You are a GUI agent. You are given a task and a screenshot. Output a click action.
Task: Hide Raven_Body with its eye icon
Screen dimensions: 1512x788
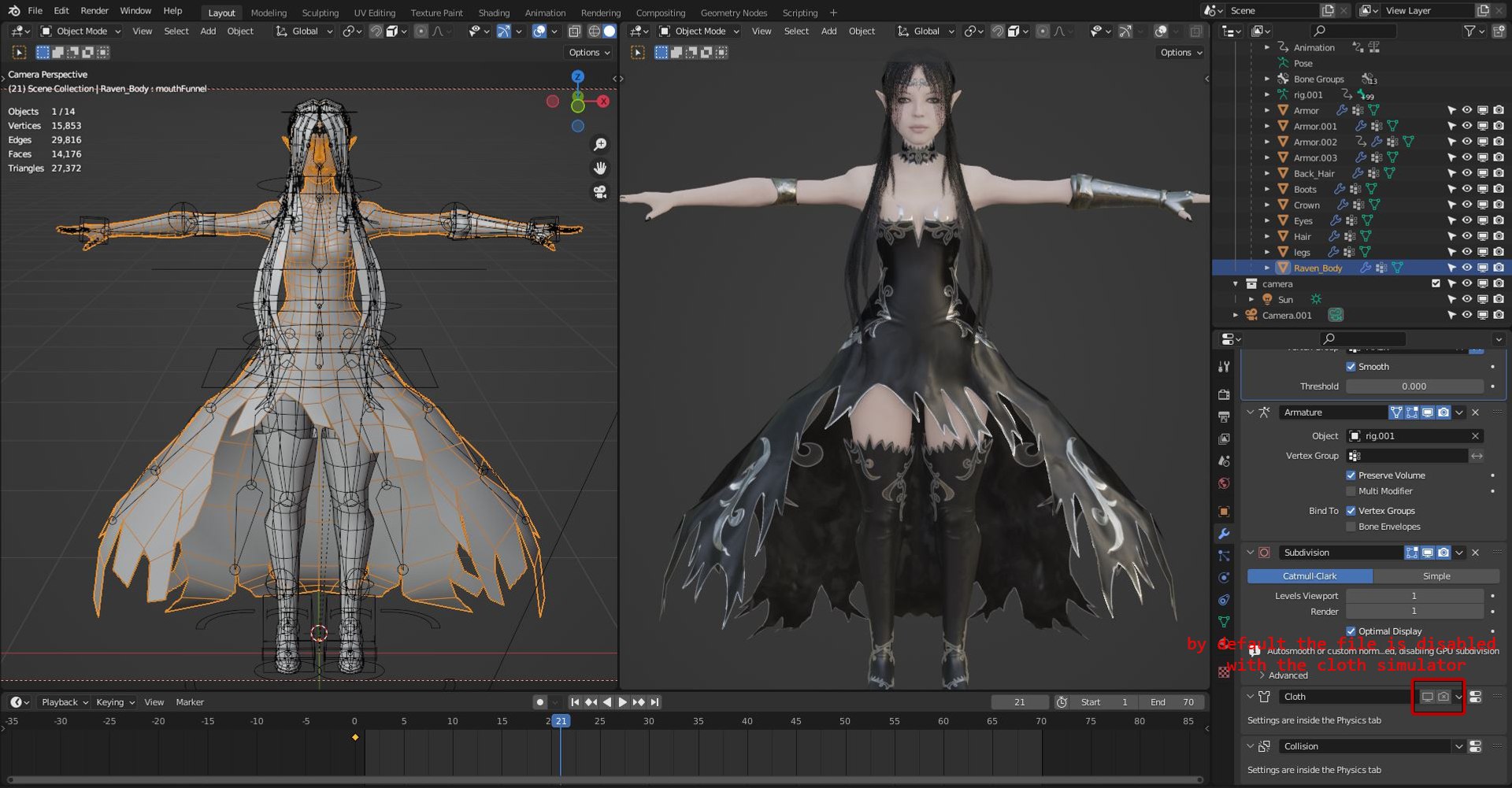[1467, 268]
